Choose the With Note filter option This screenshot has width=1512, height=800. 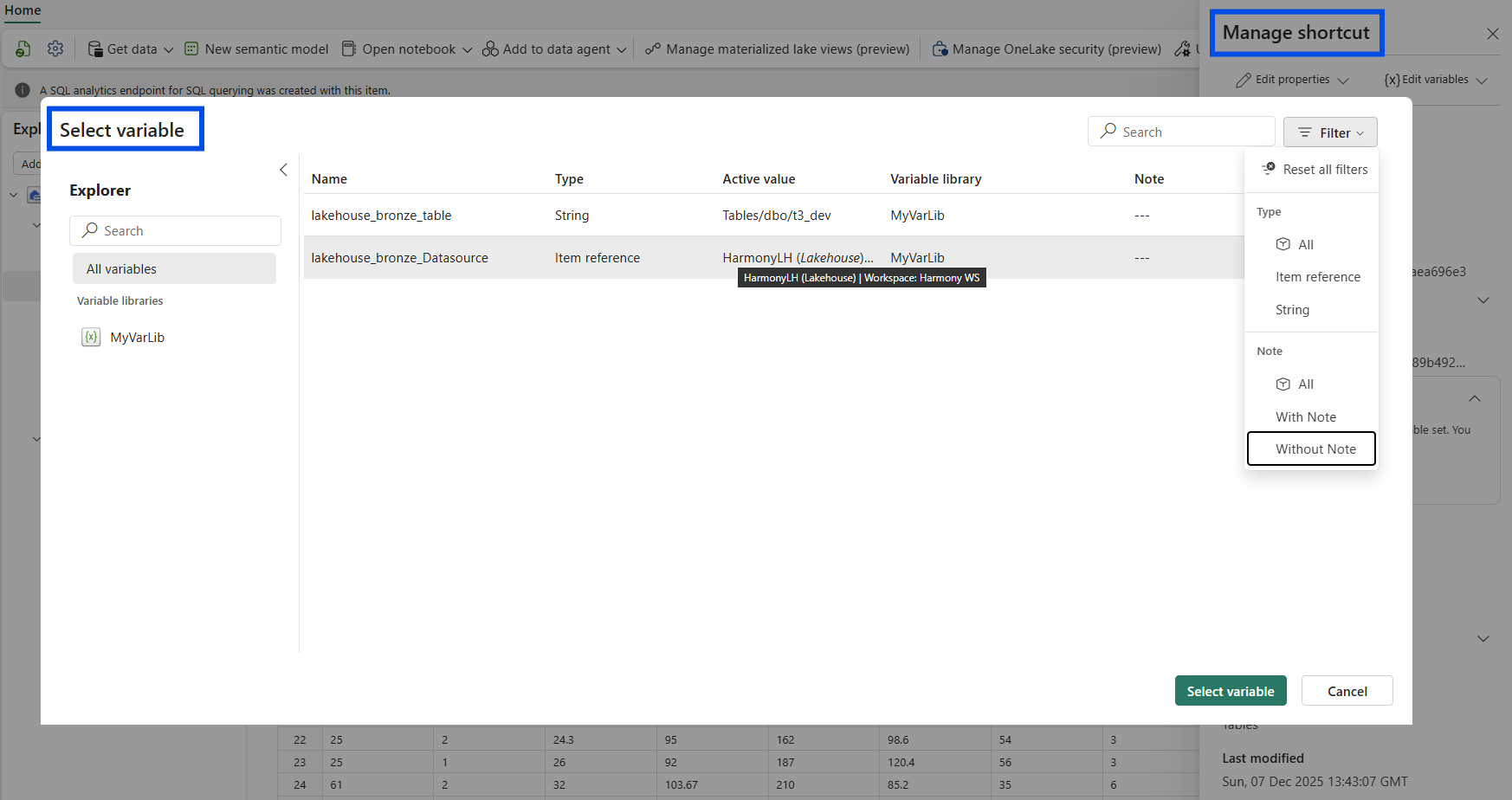click(1305, 417)
